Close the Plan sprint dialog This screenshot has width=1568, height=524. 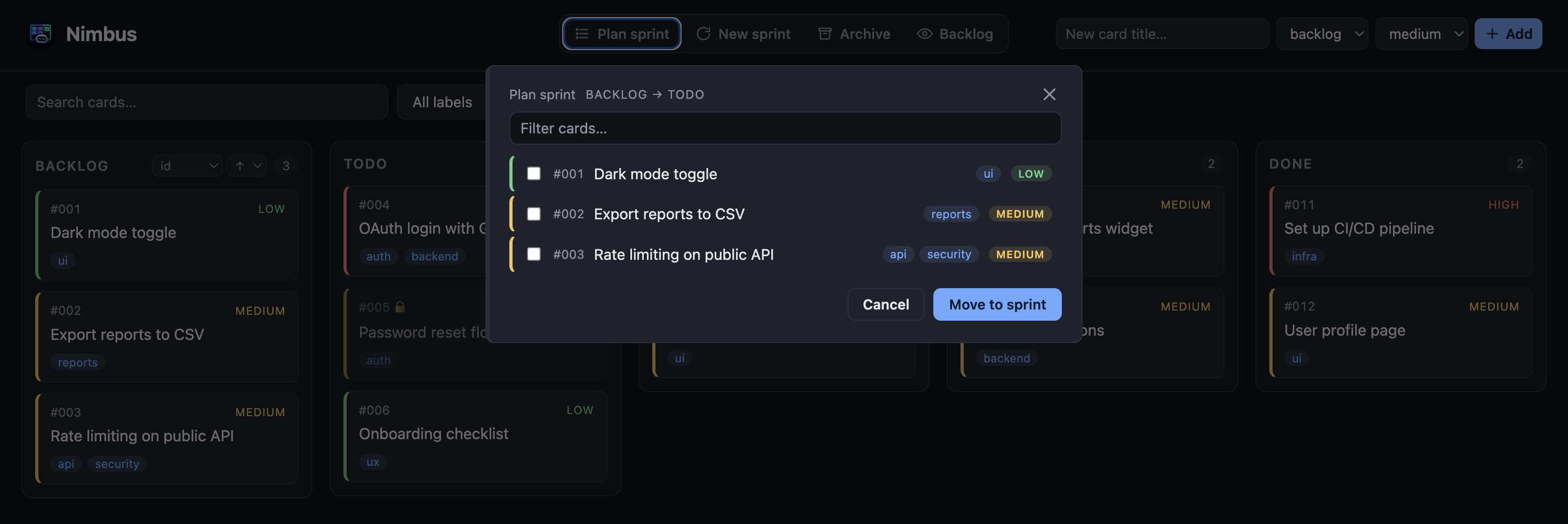[x=1049, y=94]
